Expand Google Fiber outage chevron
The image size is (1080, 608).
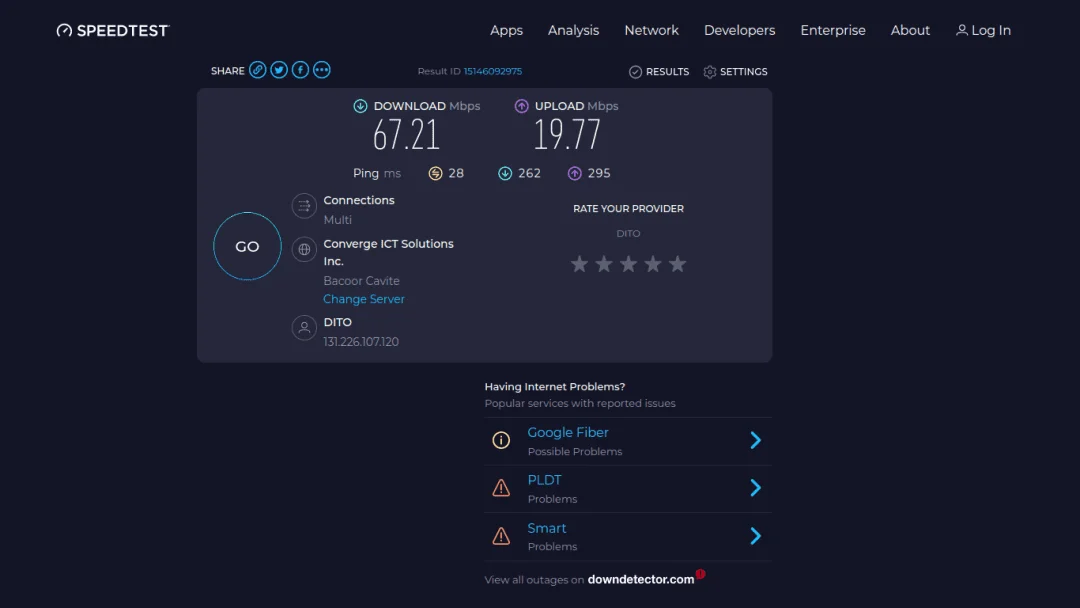pos(756,440)
